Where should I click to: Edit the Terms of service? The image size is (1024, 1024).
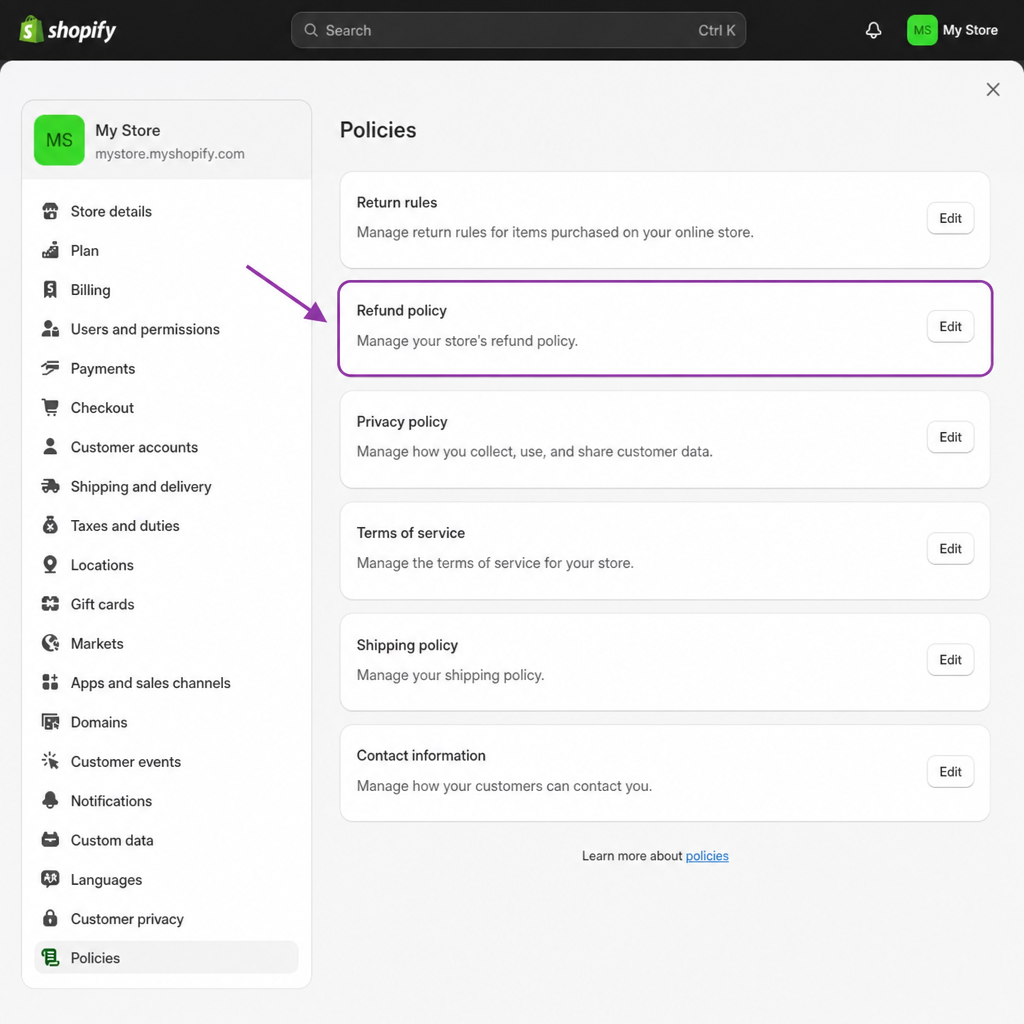pos(950,549)
